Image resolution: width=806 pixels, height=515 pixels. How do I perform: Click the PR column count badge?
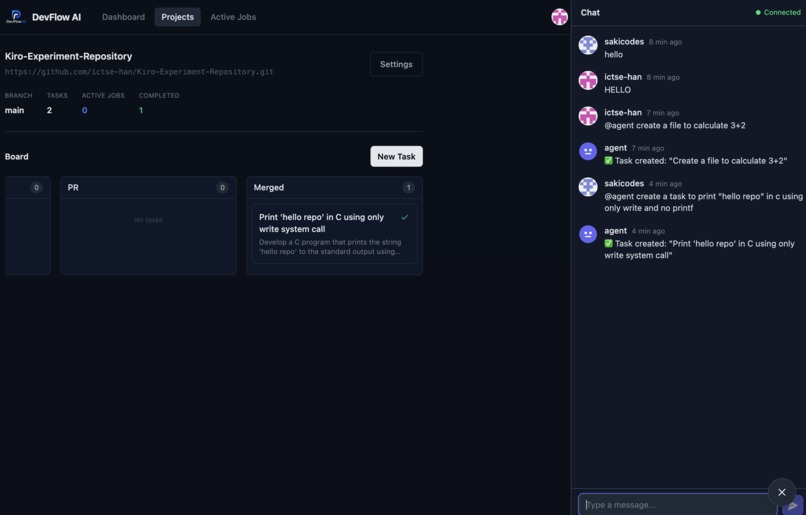(223, 188)
